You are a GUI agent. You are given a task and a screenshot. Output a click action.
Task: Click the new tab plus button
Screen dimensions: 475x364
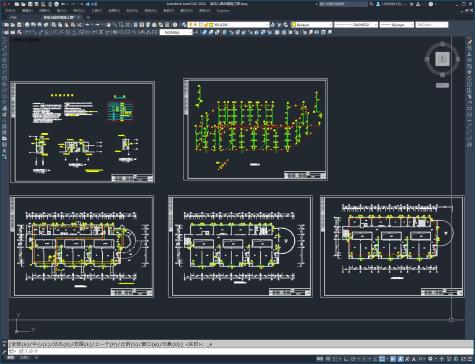(x=88, y=17)
